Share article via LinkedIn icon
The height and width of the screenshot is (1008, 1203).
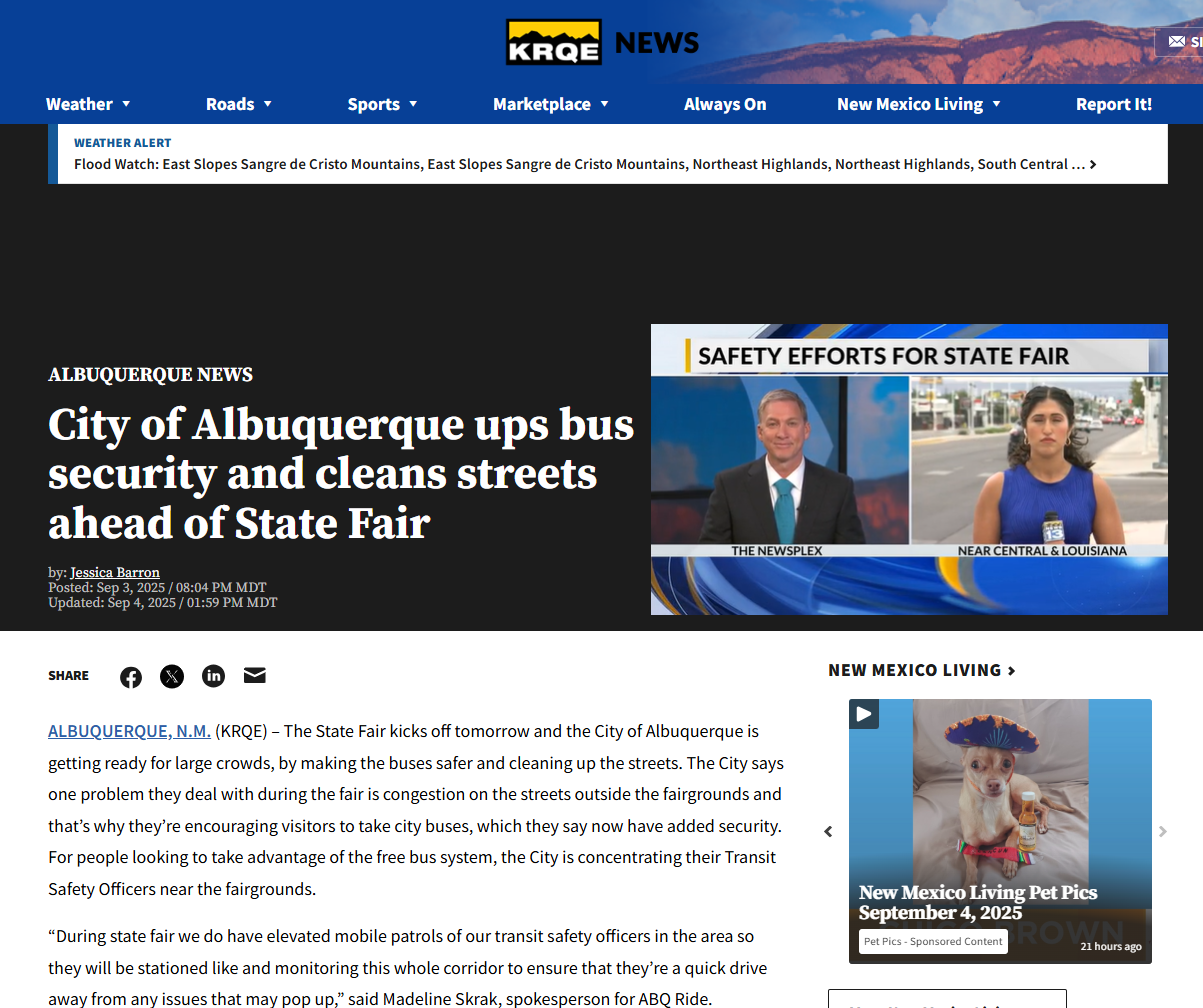(213, 676)
